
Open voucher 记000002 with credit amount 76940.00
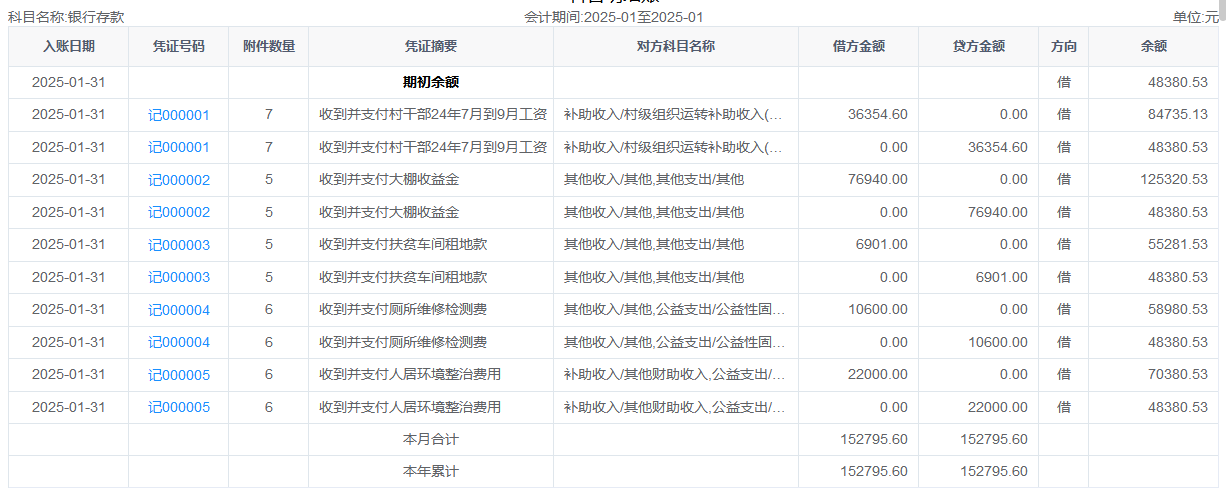(x=179, y=212)
